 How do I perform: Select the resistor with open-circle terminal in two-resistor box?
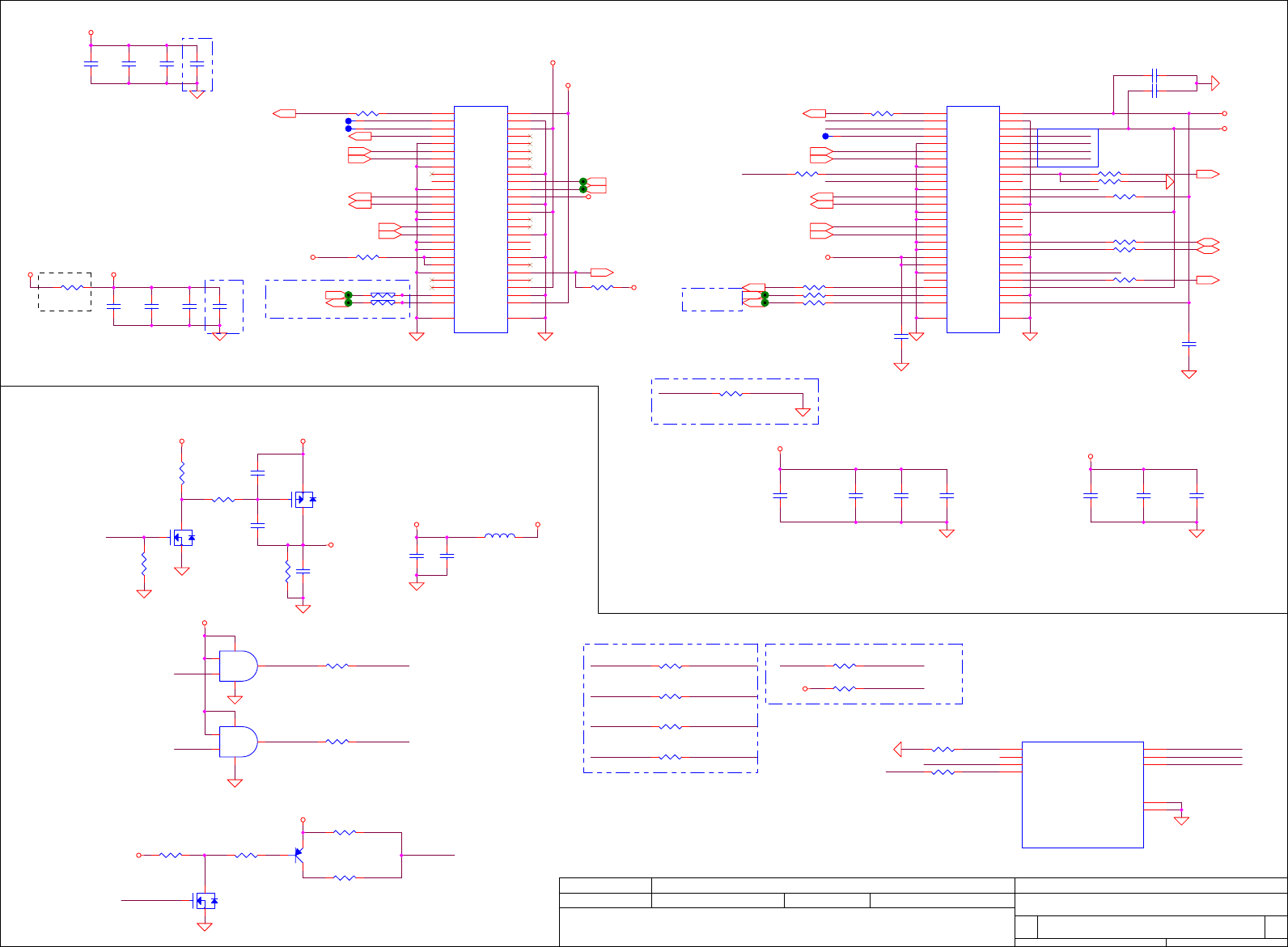(x=845, y=689)
